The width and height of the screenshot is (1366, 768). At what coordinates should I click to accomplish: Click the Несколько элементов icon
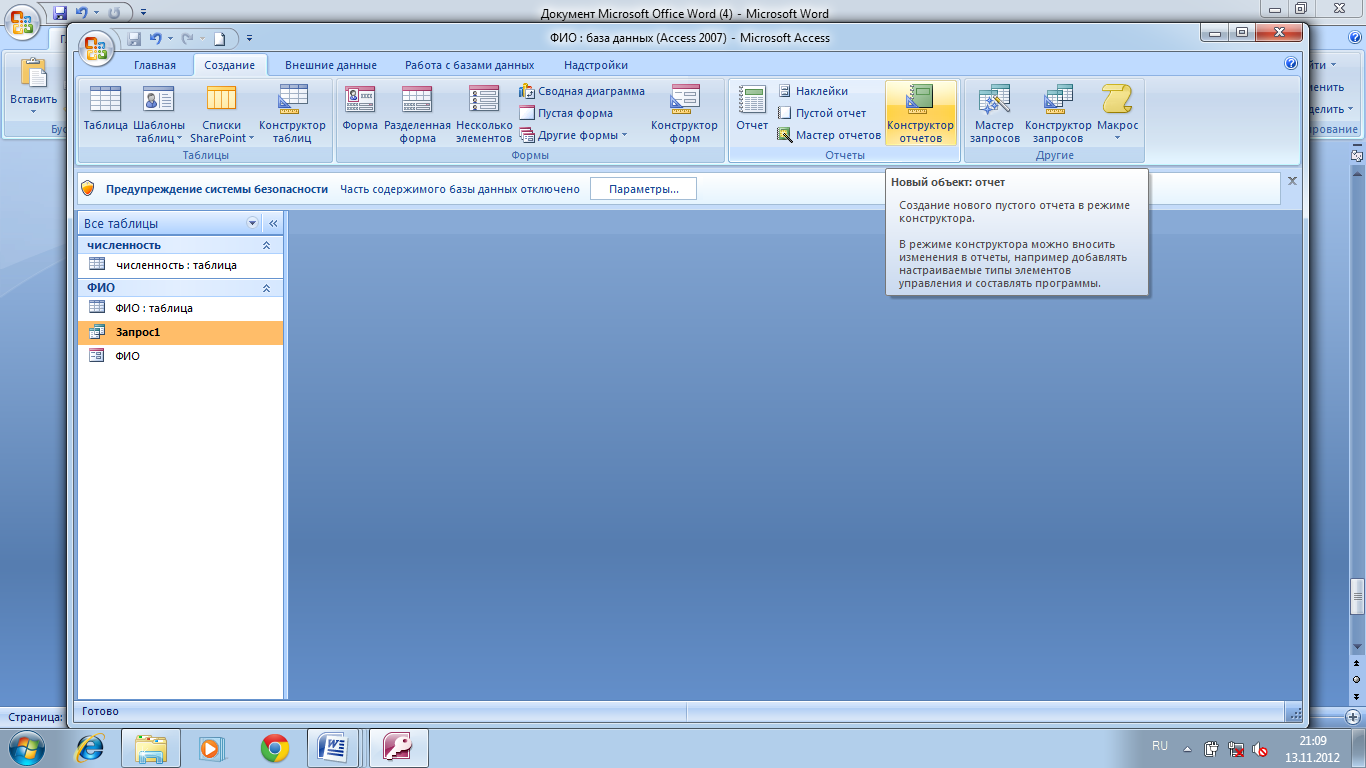(x=484, y=113)
